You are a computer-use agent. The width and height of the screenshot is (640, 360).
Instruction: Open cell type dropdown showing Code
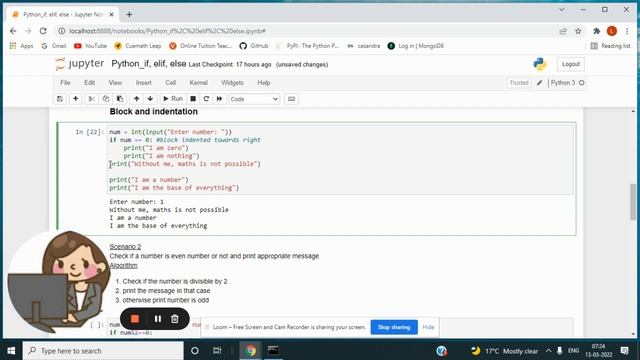click(x=254, y=99)
